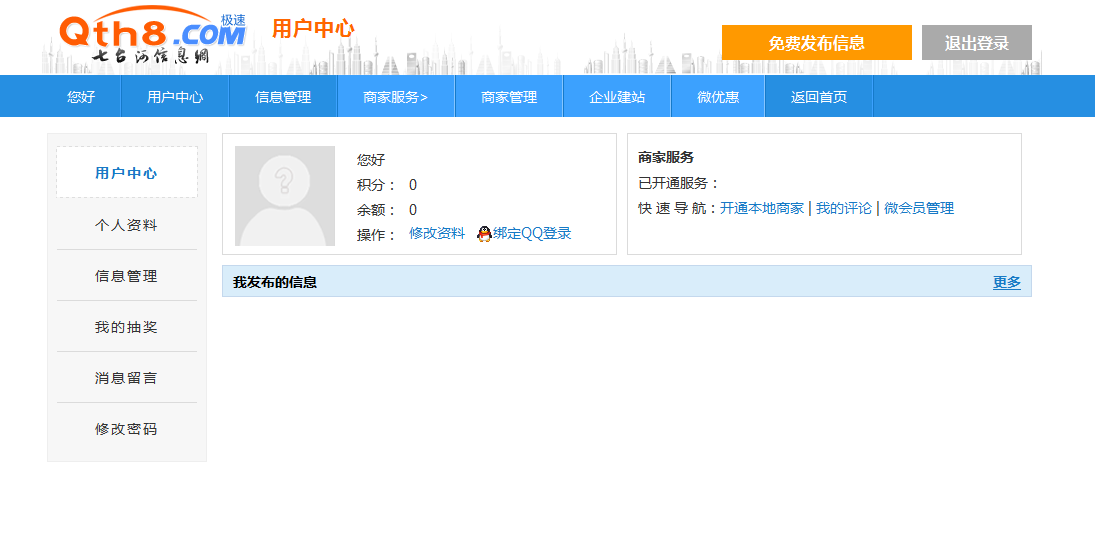Open 消息留言 in left sidebar
1095x548 pixels.
tap(126, 378)
